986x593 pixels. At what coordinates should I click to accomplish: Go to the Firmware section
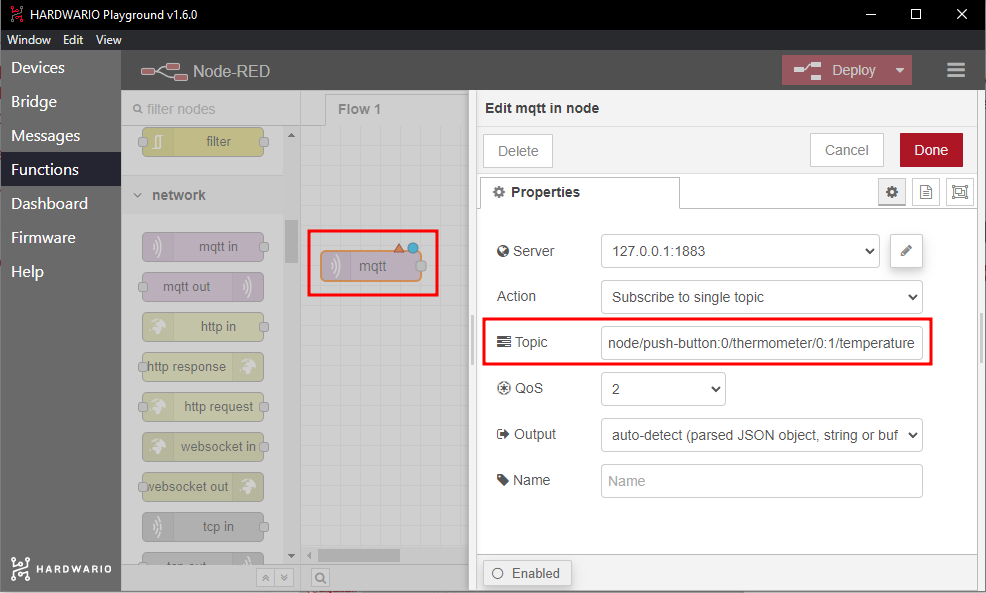click(x=60, y=237)
